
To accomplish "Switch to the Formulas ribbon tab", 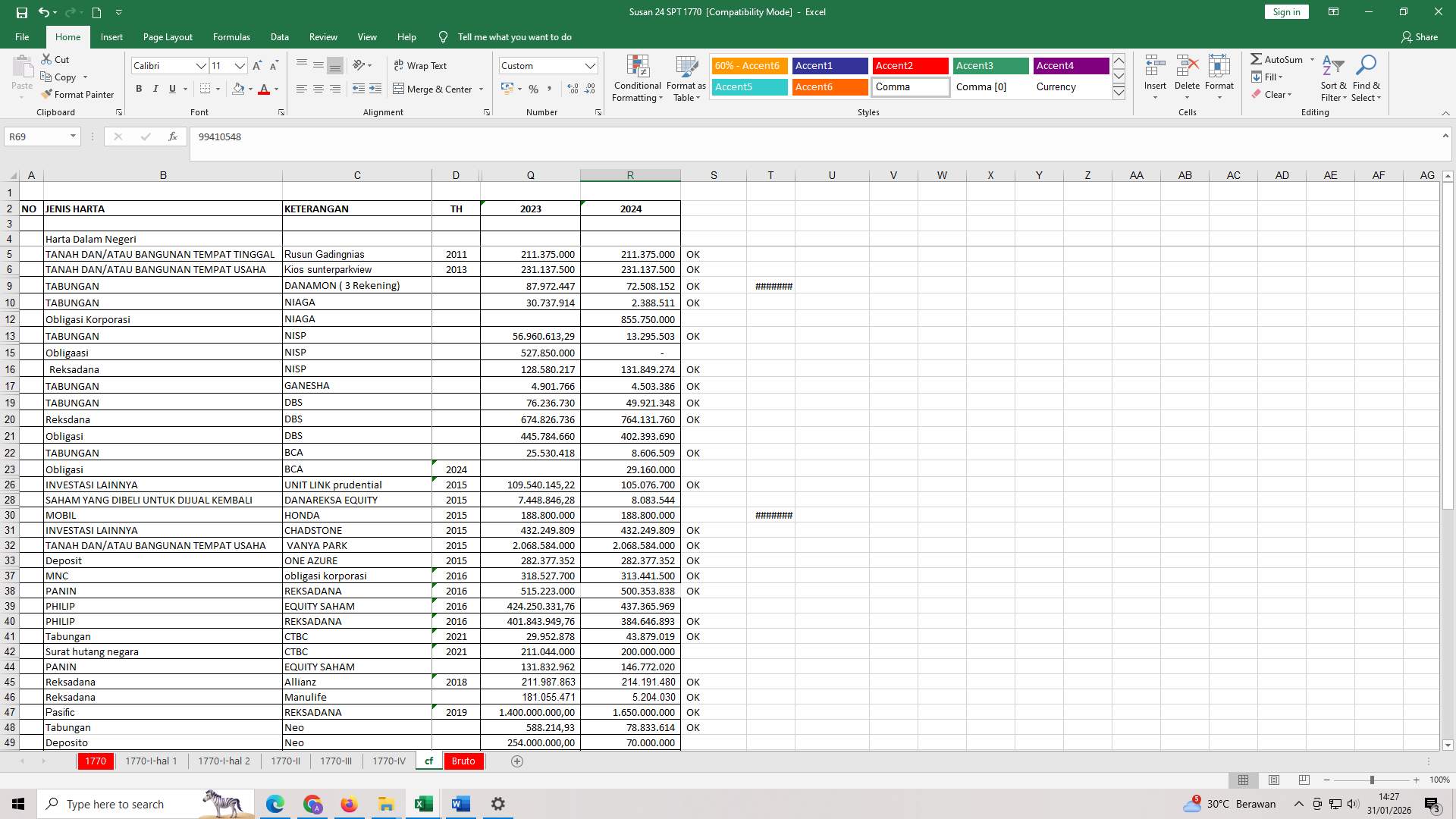I will coord(231,36).
